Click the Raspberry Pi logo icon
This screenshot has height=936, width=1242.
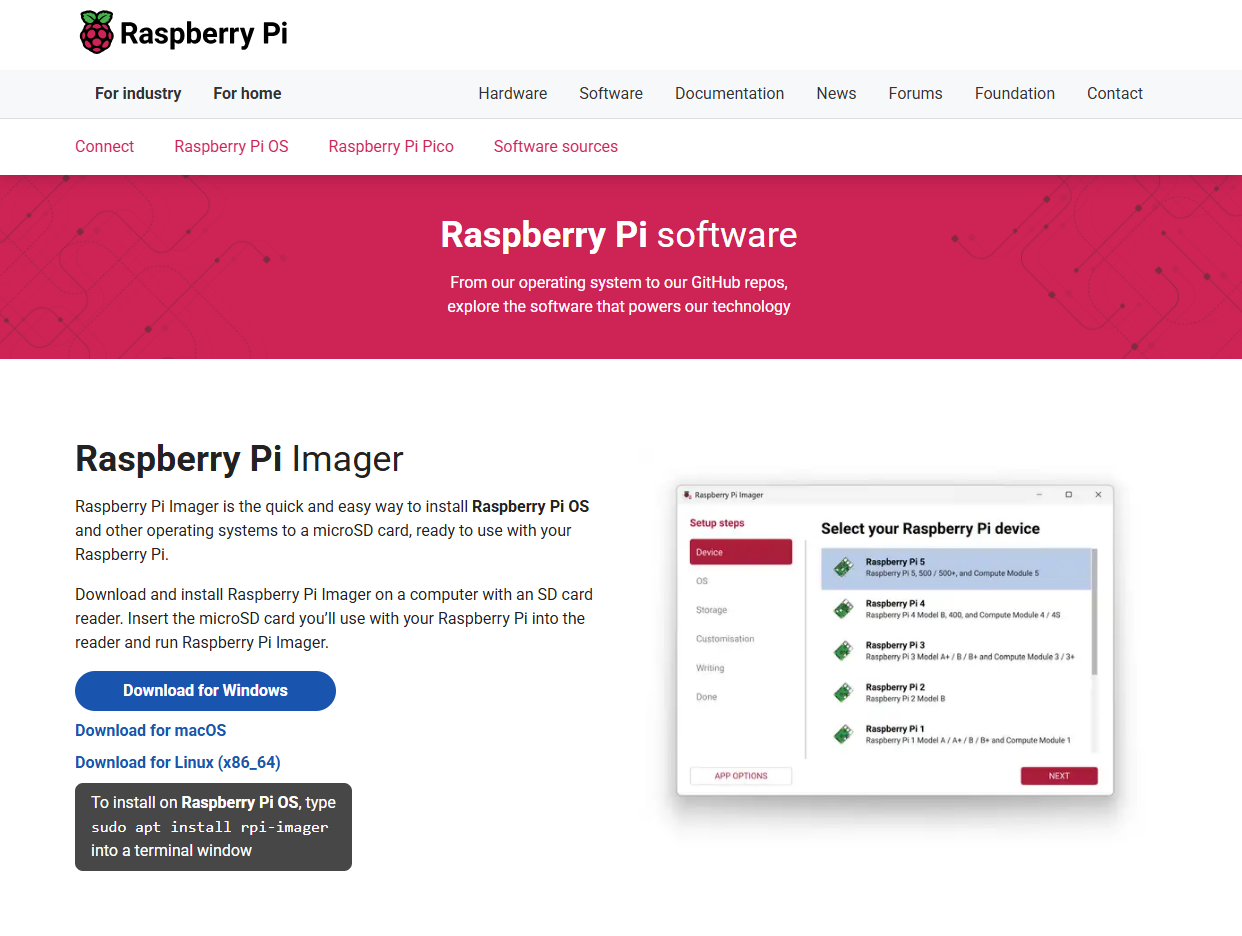[96, 32]
